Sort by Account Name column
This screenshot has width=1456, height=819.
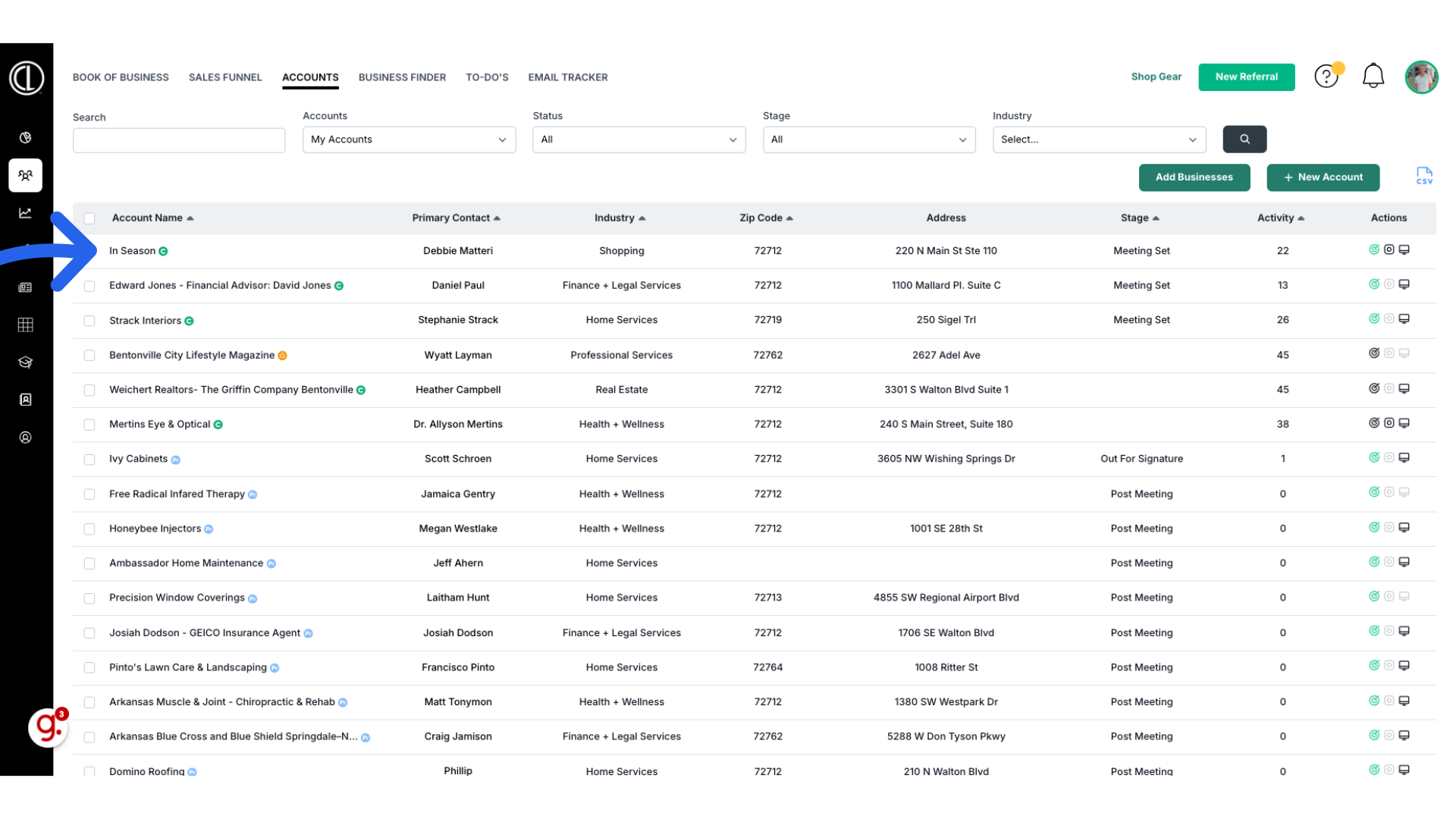coord(152,218)
